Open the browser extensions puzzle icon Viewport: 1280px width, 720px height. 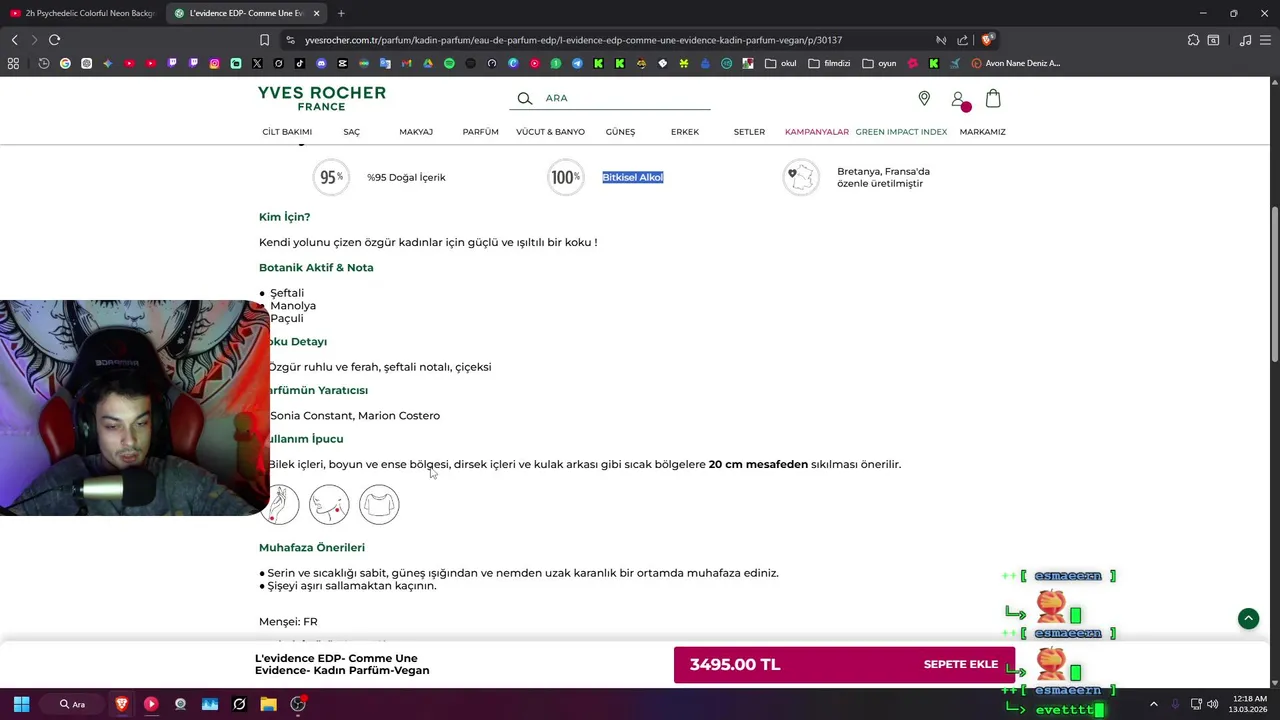tap(1193, 40)
